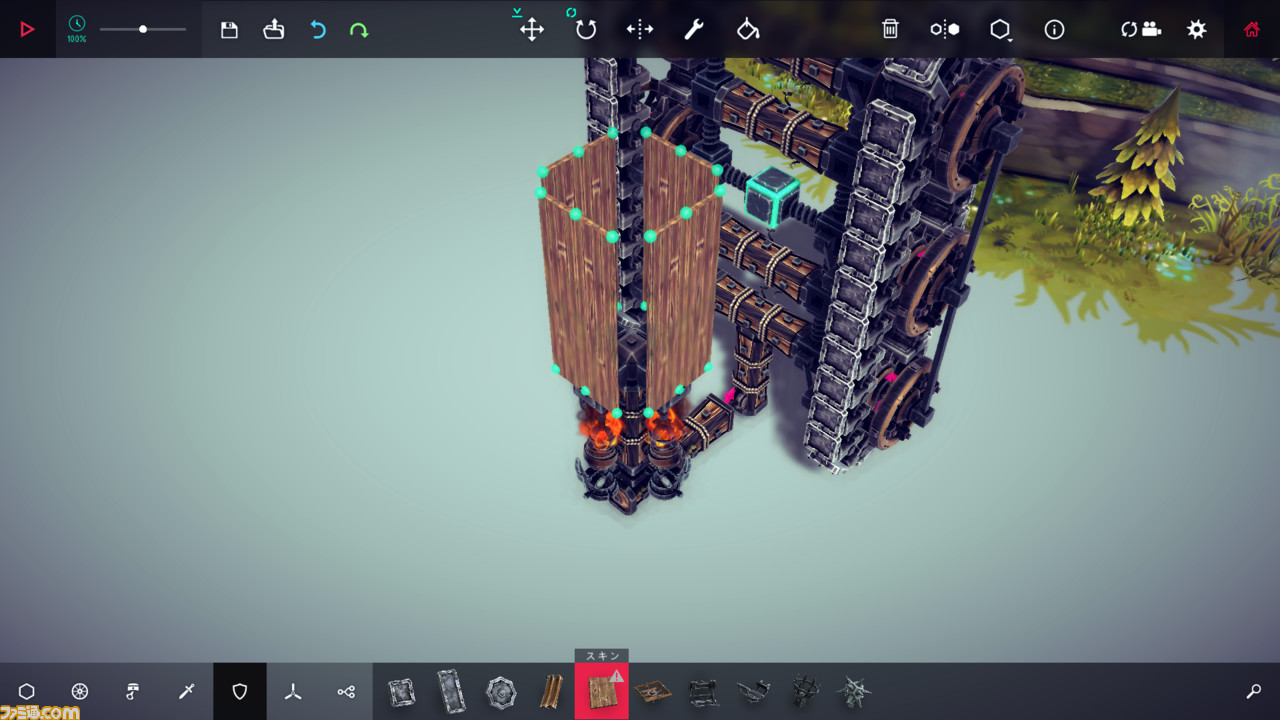Viewport: 1280px width, 720px height.
Task: Select the translate move tool
Action: (532, 29)
